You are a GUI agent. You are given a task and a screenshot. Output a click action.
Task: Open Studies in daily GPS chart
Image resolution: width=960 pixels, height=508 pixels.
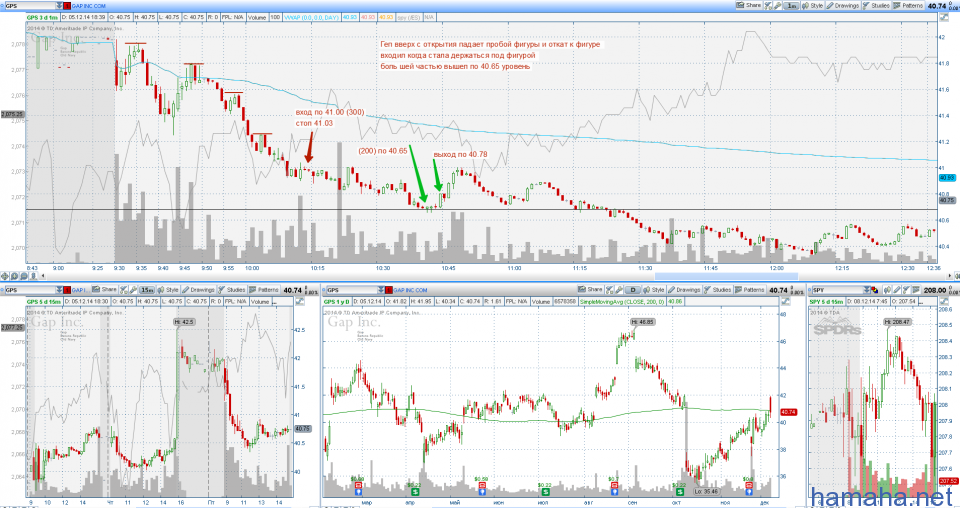point(717,289)
